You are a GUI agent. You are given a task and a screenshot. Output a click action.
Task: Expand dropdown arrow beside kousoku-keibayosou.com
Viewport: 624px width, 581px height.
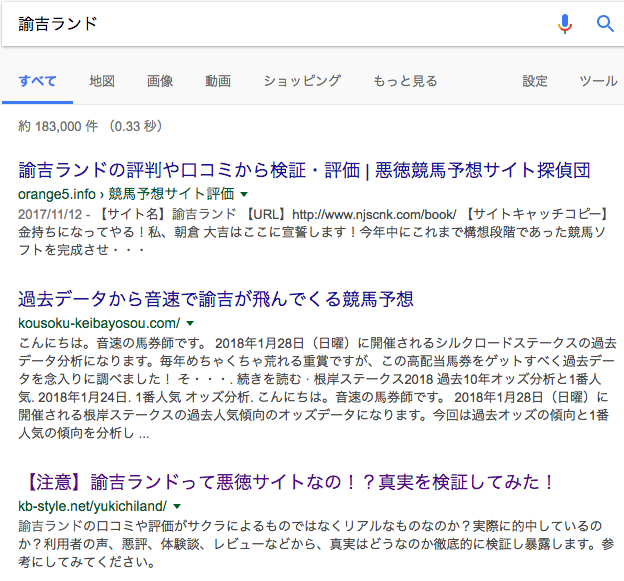190,323
